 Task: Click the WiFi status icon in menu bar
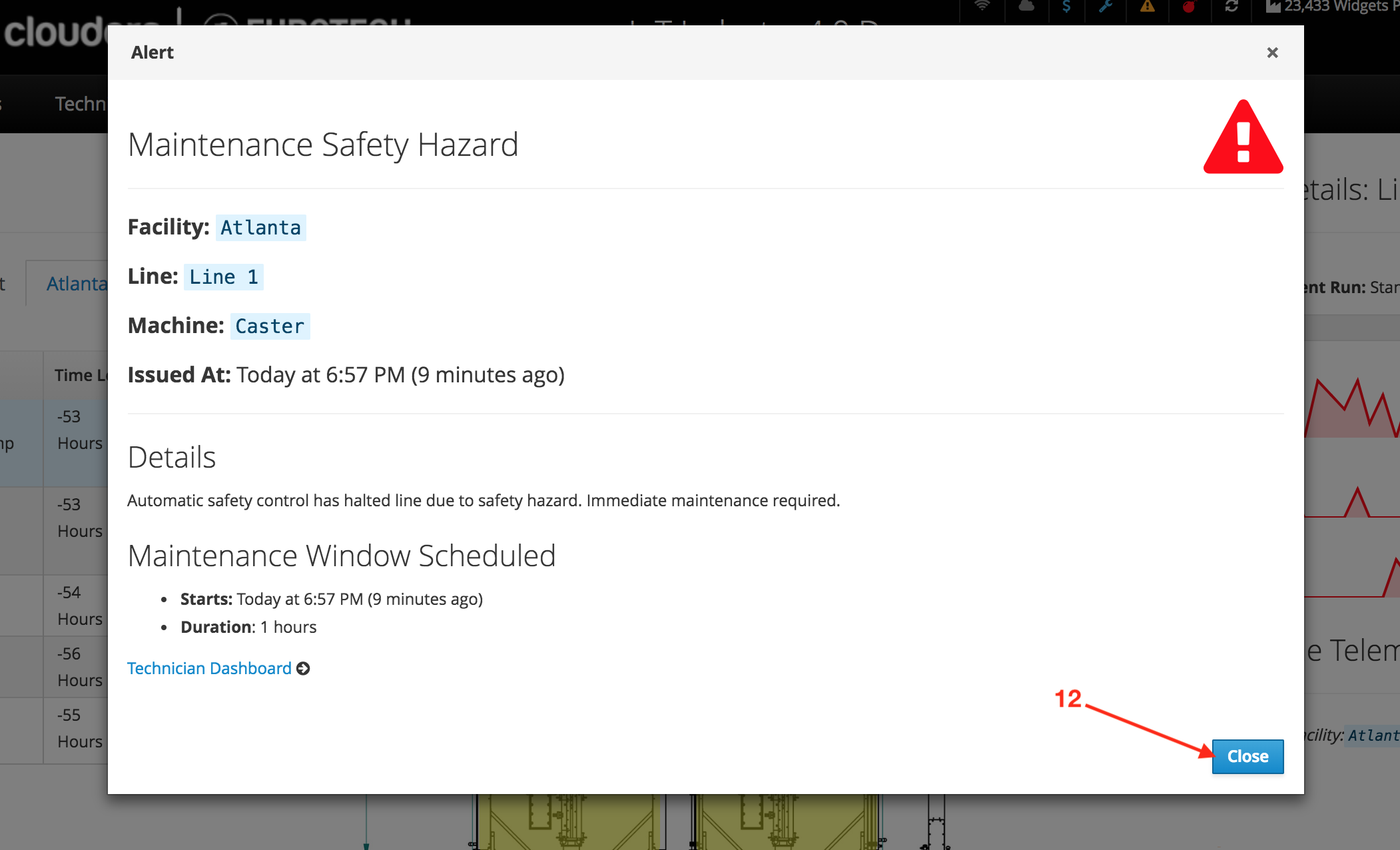coord(984,9)
